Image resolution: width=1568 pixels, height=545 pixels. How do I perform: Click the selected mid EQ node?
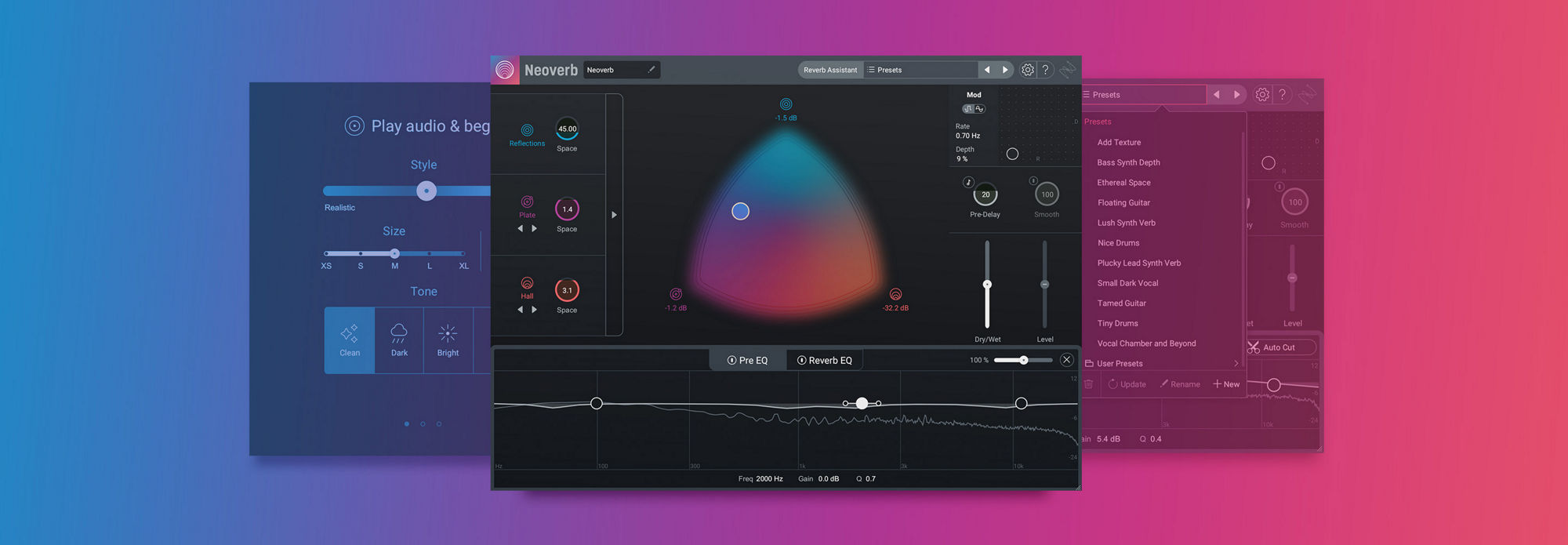pos(862,403)
